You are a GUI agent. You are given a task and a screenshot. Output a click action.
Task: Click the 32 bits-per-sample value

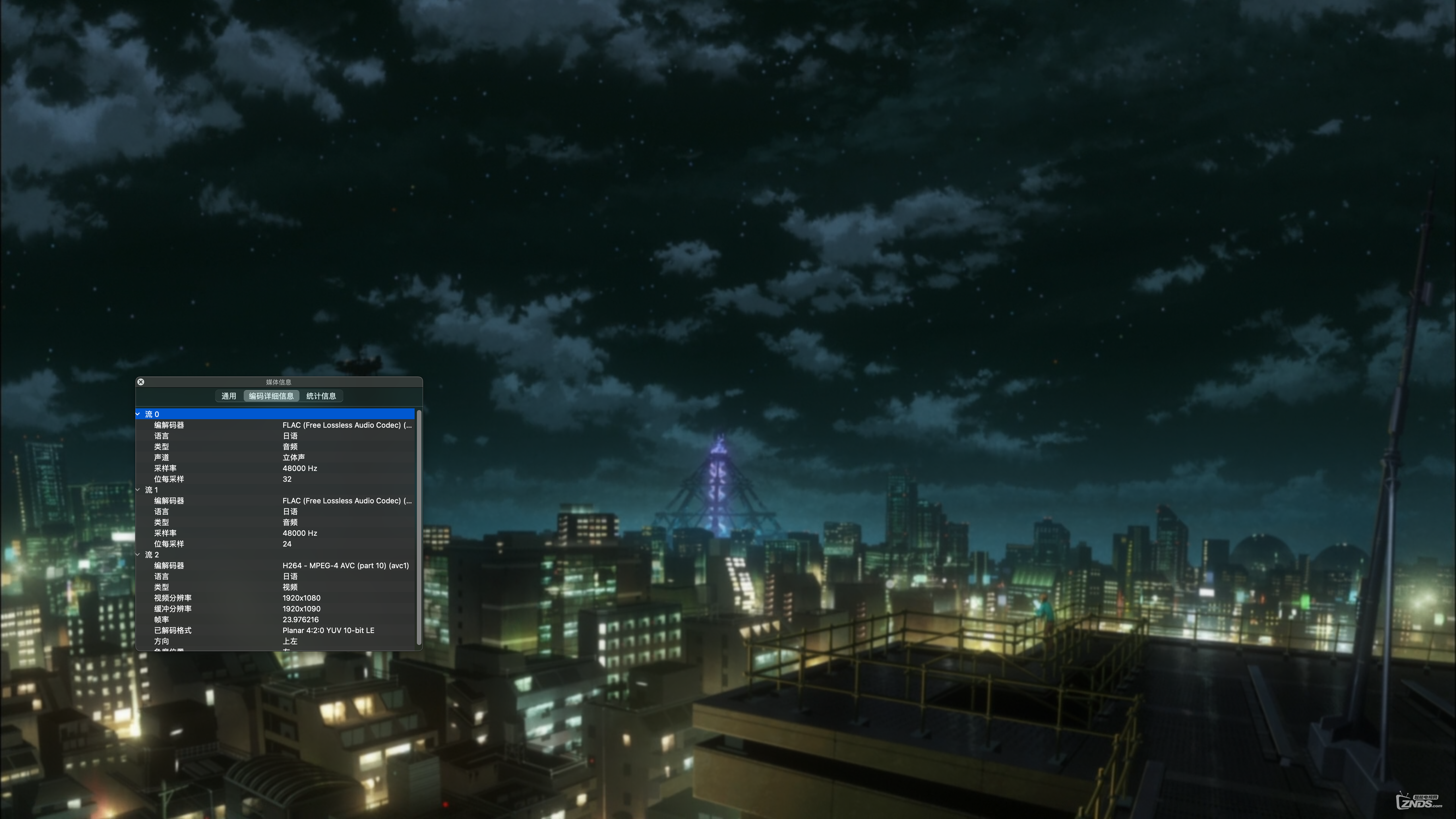(x=287, y=479)
